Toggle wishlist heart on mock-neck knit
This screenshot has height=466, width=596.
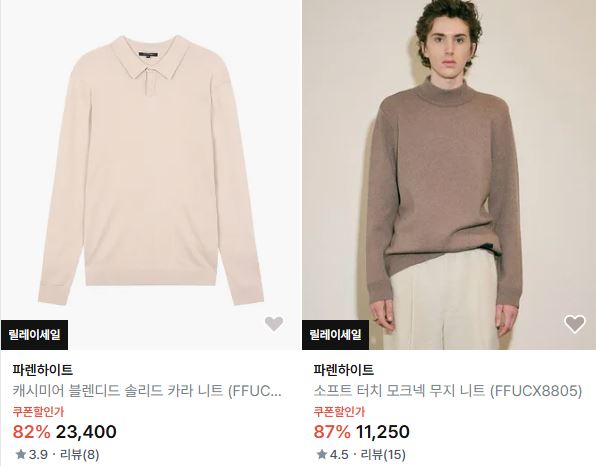[575, 324]
